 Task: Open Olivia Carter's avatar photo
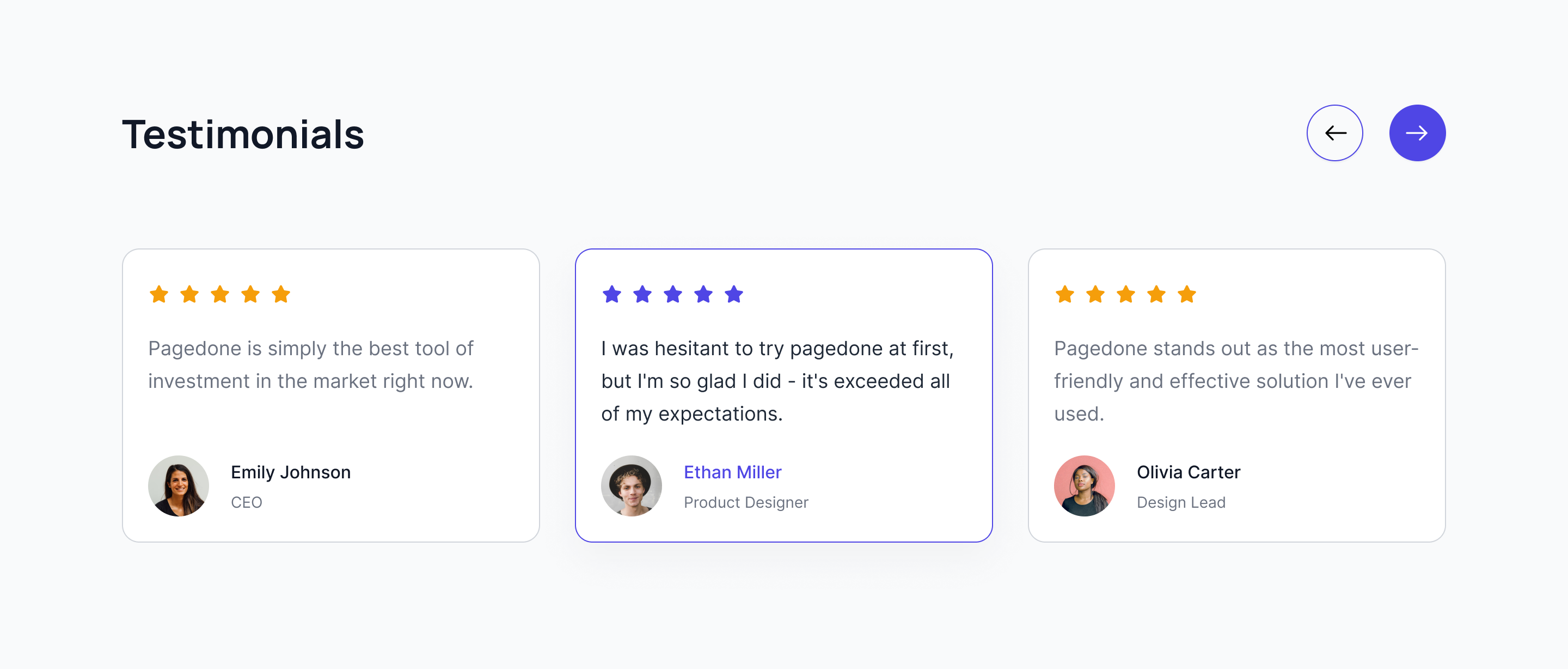tap(1084, 485)
